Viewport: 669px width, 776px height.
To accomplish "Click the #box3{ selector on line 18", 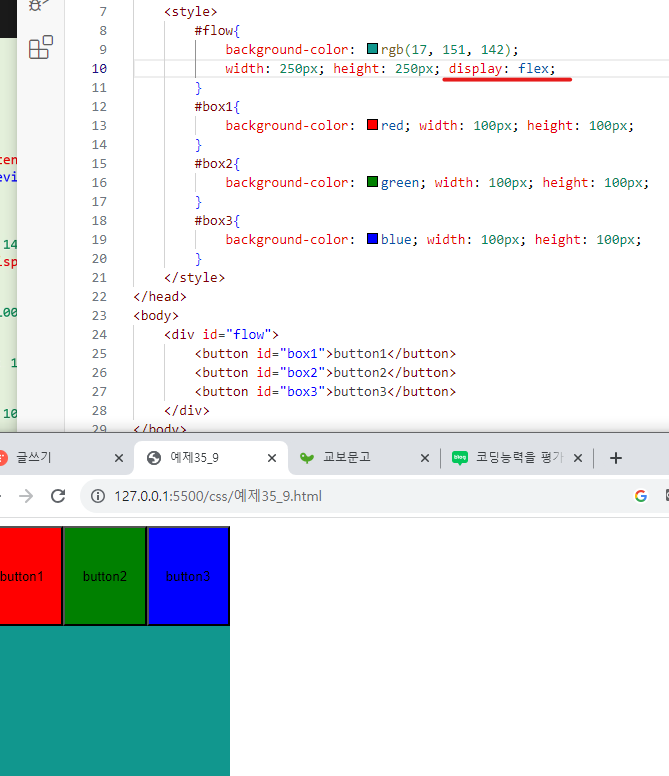I will click(x=217, y=220).
